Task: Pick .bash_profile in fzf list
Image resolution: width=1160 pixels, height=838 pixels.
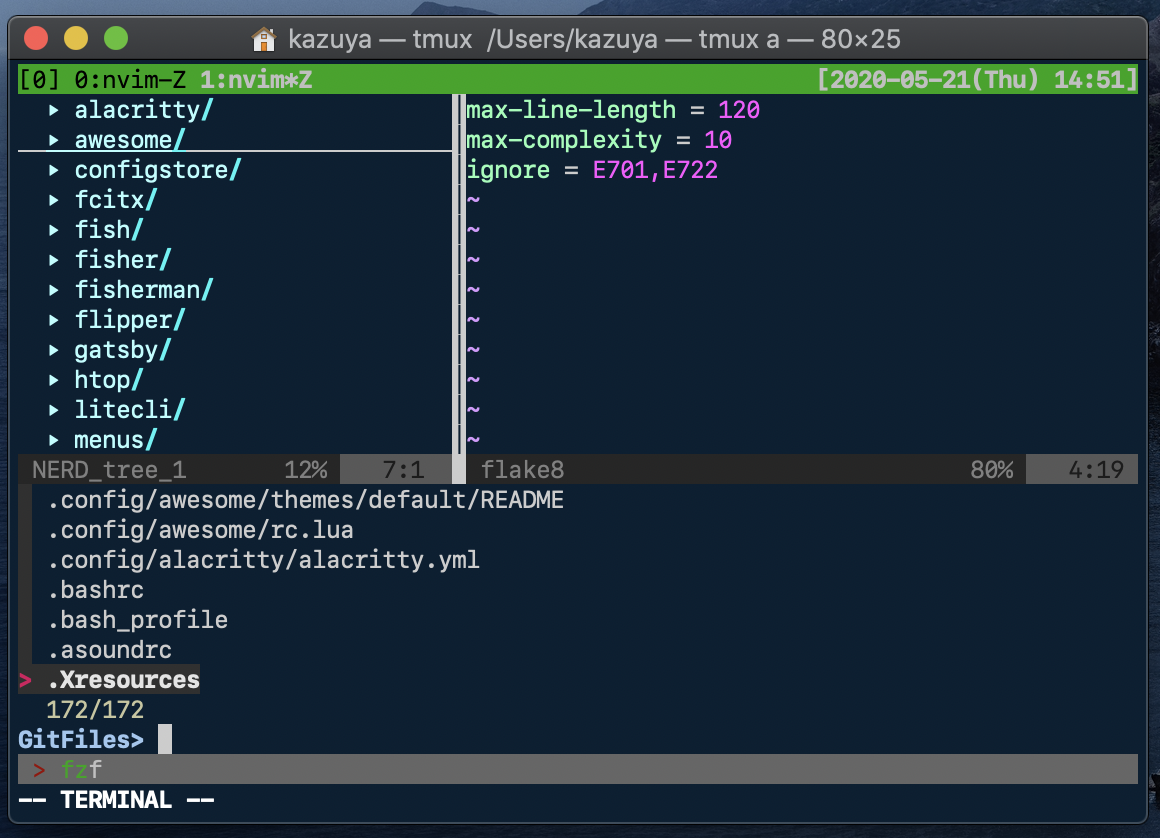Action: click(x=138, y=620)
